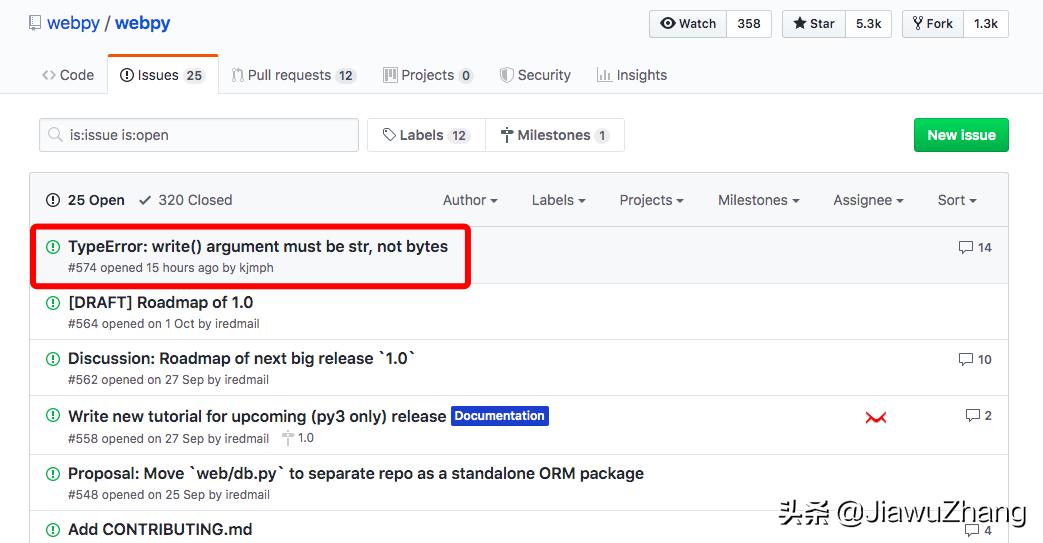
Task: Star the webpy repository
Action: (x=814, y=24)
